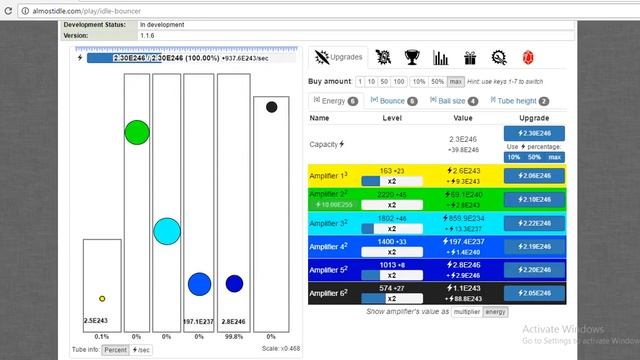This screenshot has height=360, width=640.
Task: Click Amplifier 1 x2 progress bar
Action: click(392, 181)
